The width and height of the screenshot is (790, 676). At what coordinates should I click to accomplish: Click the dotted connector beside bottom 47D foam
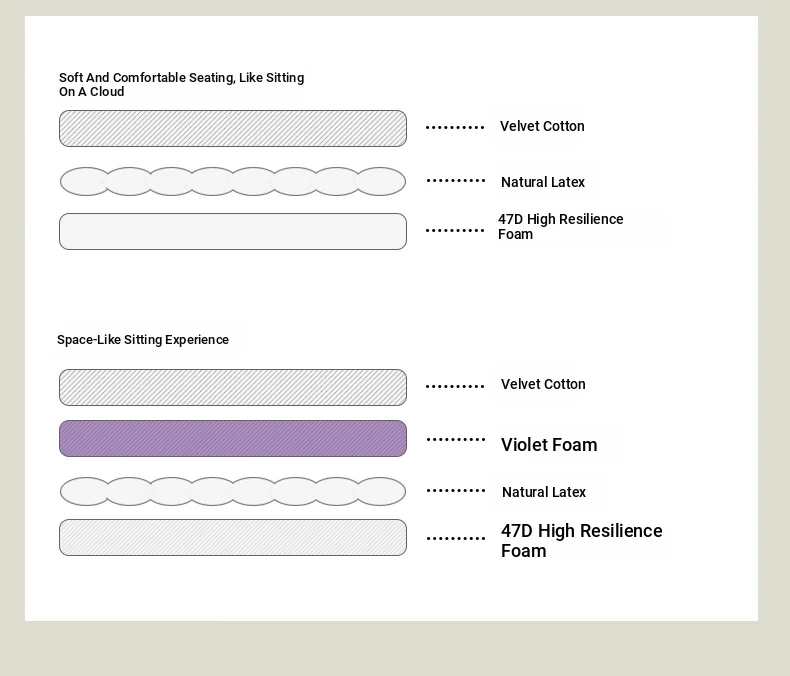[455, 538]
